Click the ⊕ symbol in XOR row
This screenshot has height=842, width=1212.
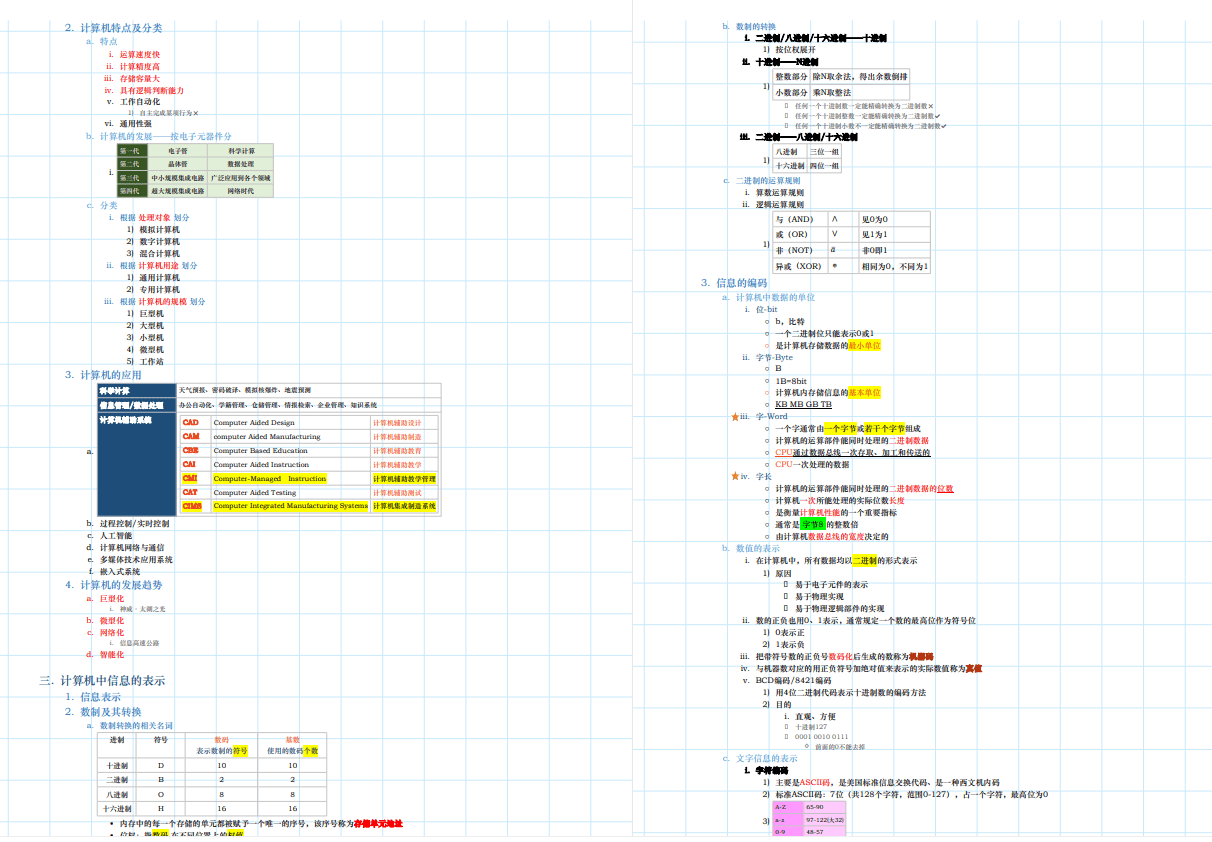pyautogui.click(x=835, y=266)
